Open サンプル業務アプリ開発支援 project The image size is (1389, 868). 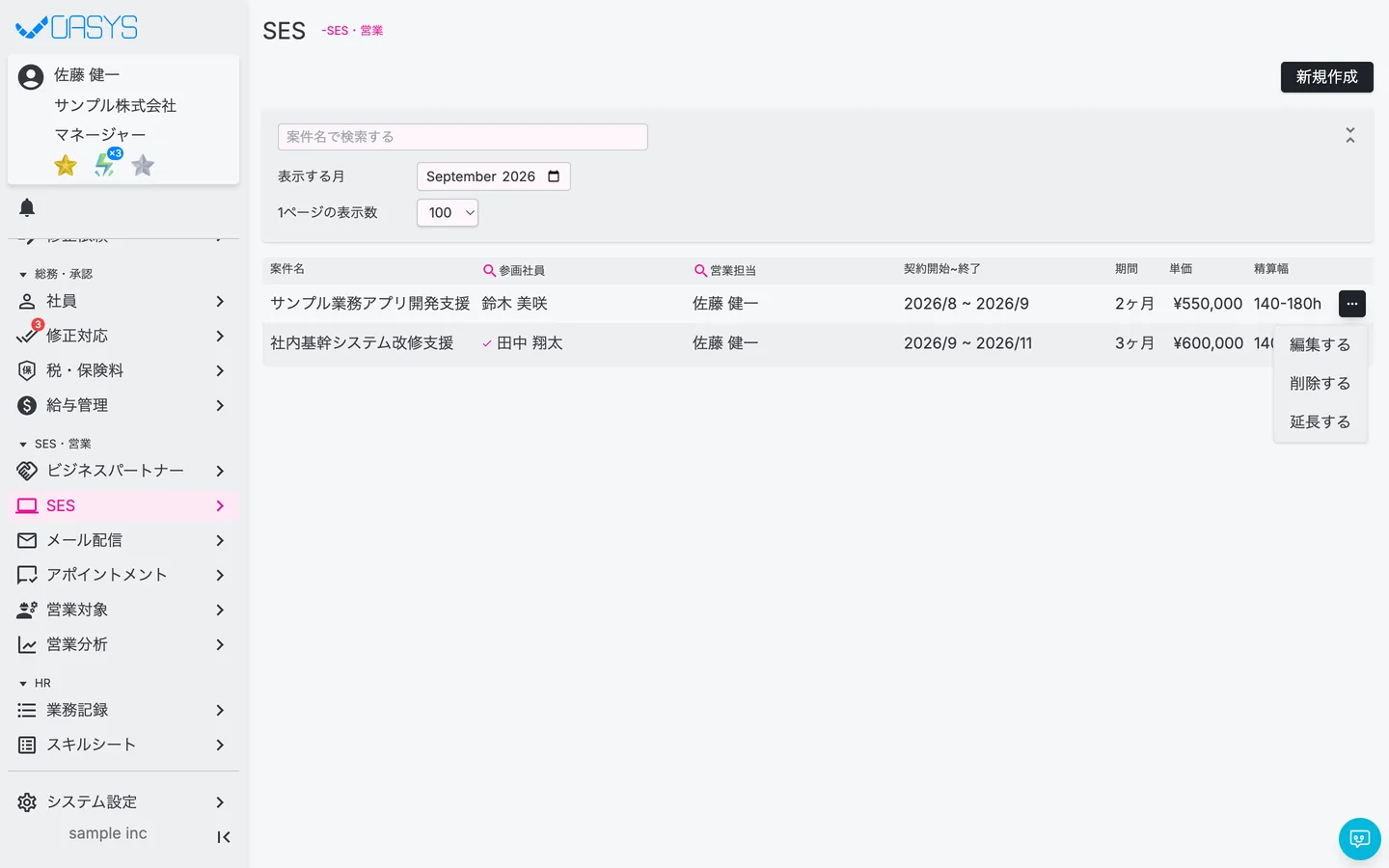pos(369,304)
